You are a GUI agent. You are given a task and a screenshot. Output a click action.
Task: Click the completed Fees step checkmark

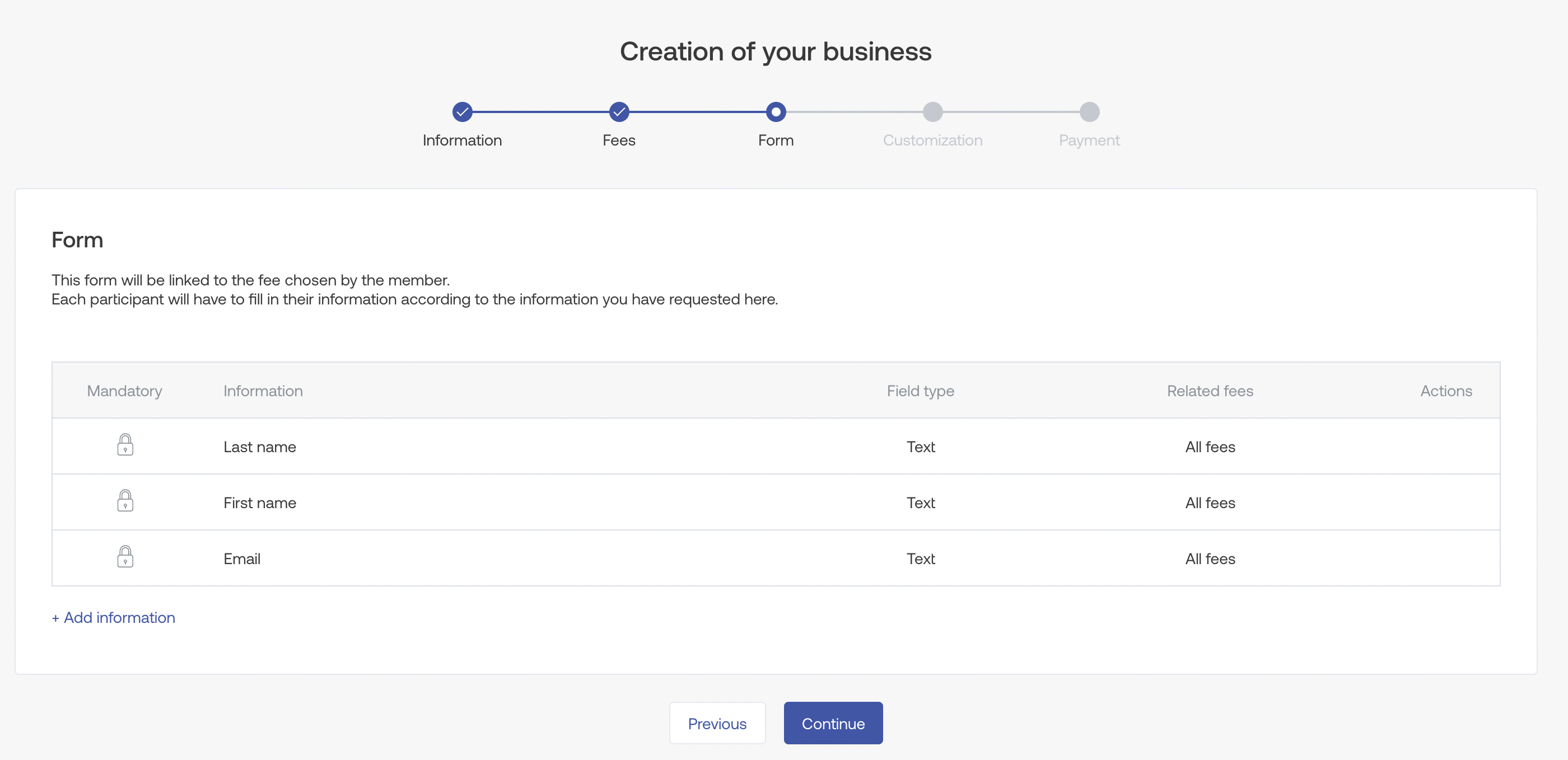pos(618,112)
